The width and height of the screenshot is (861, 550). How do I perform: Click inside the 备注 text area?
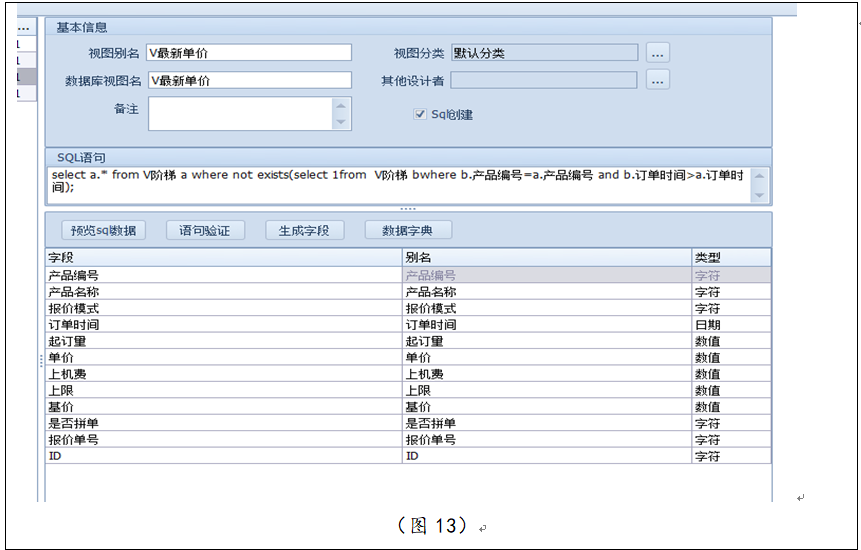[x=240, y=113]
